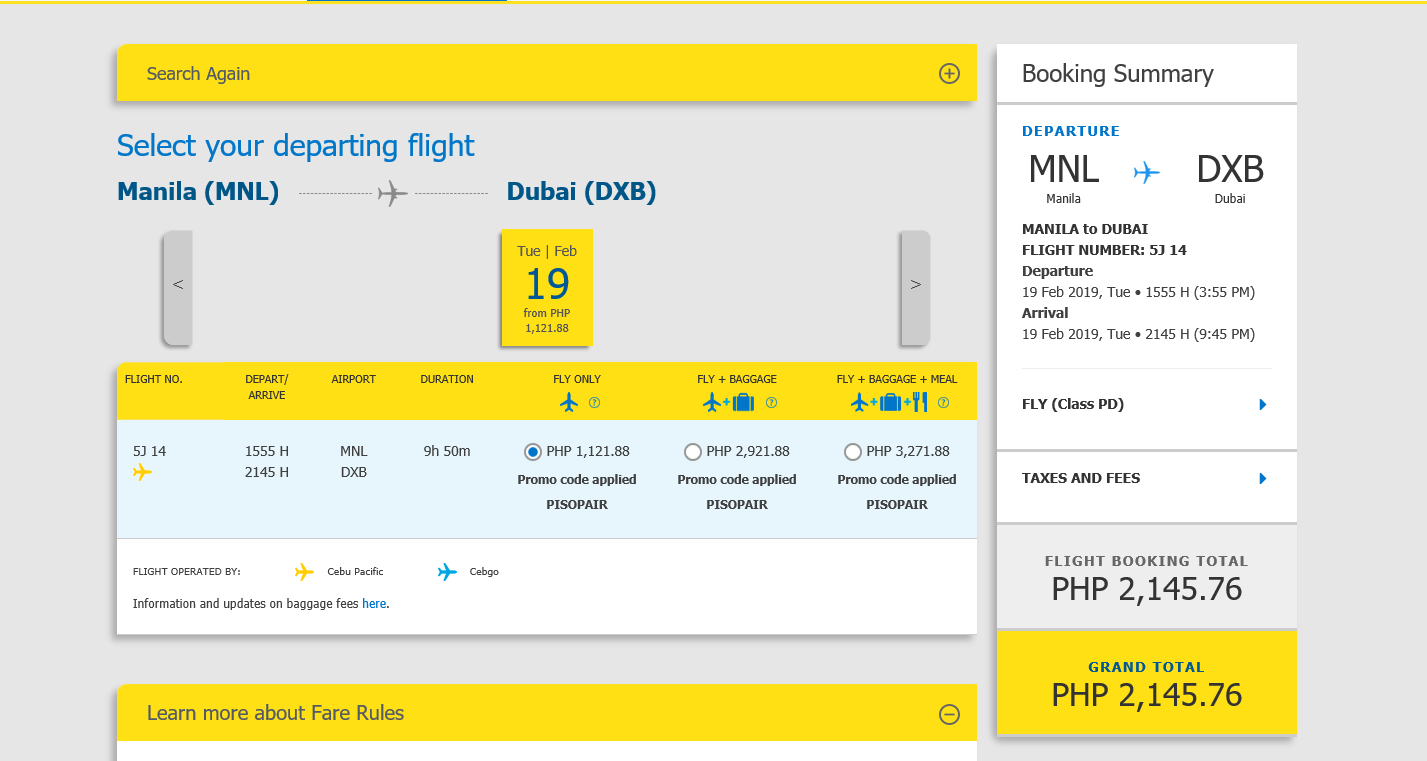This screenshot has height=761, width=1427.
Task: Collapse Fare Rules with the minus icon
Action: (x=949, y=714)
